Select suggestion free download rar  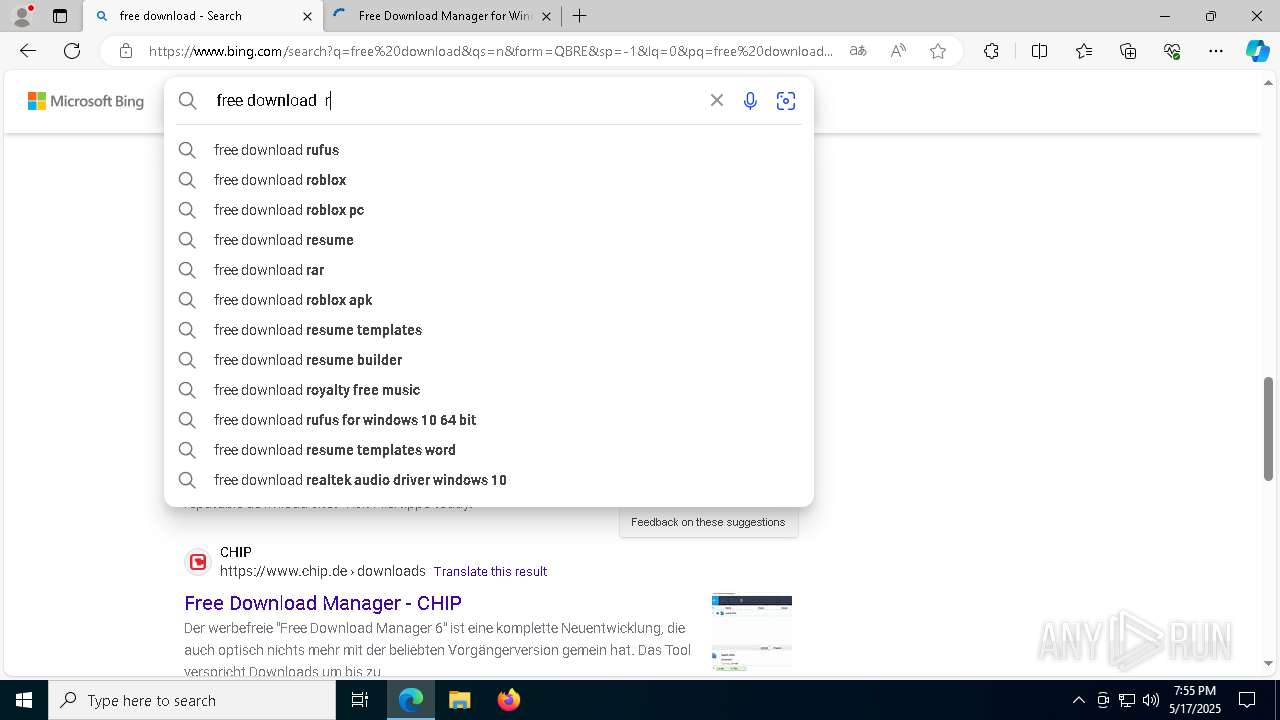point(489,270)
